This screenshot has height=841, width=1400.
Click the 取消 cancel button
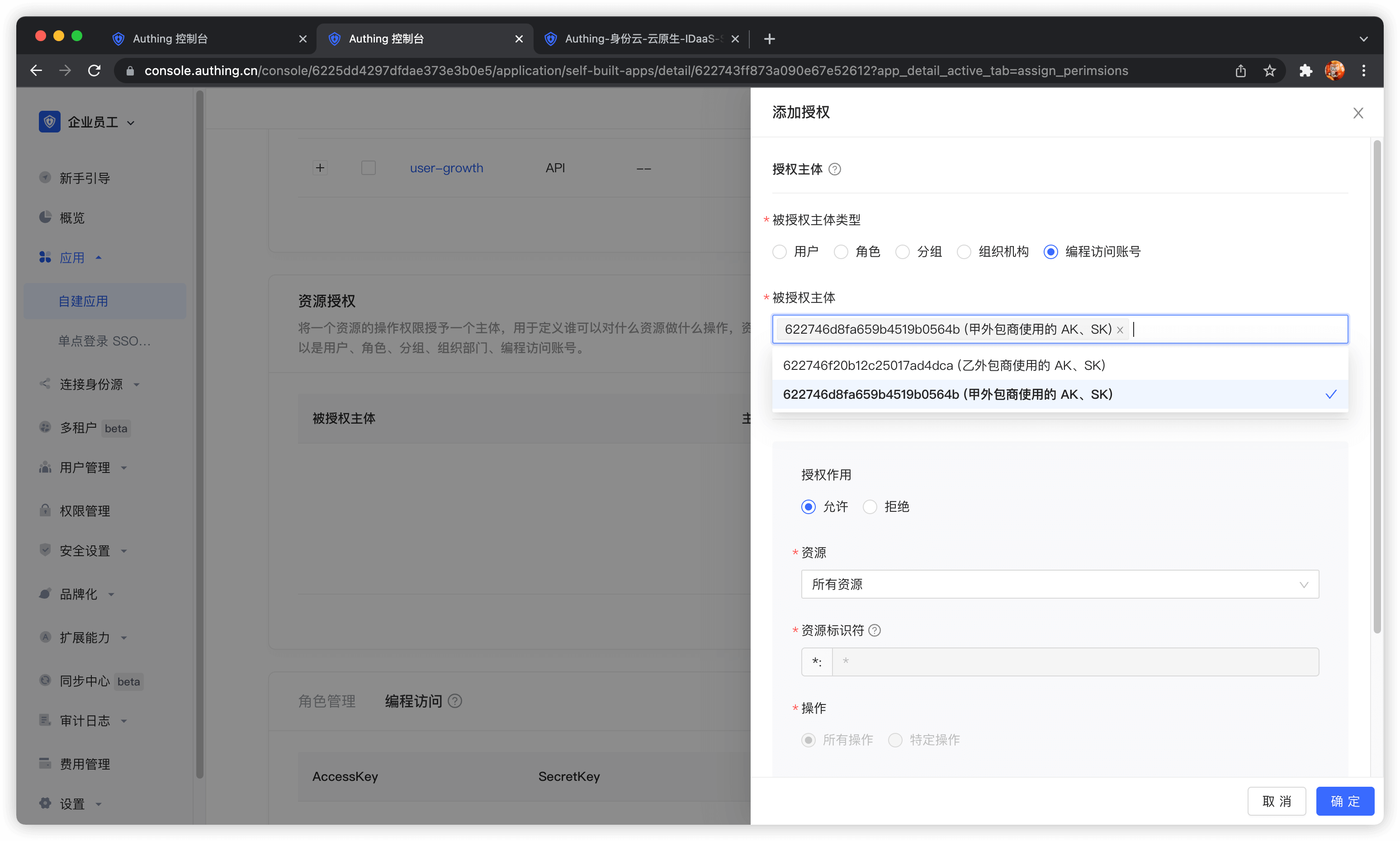click(1277, 801)
